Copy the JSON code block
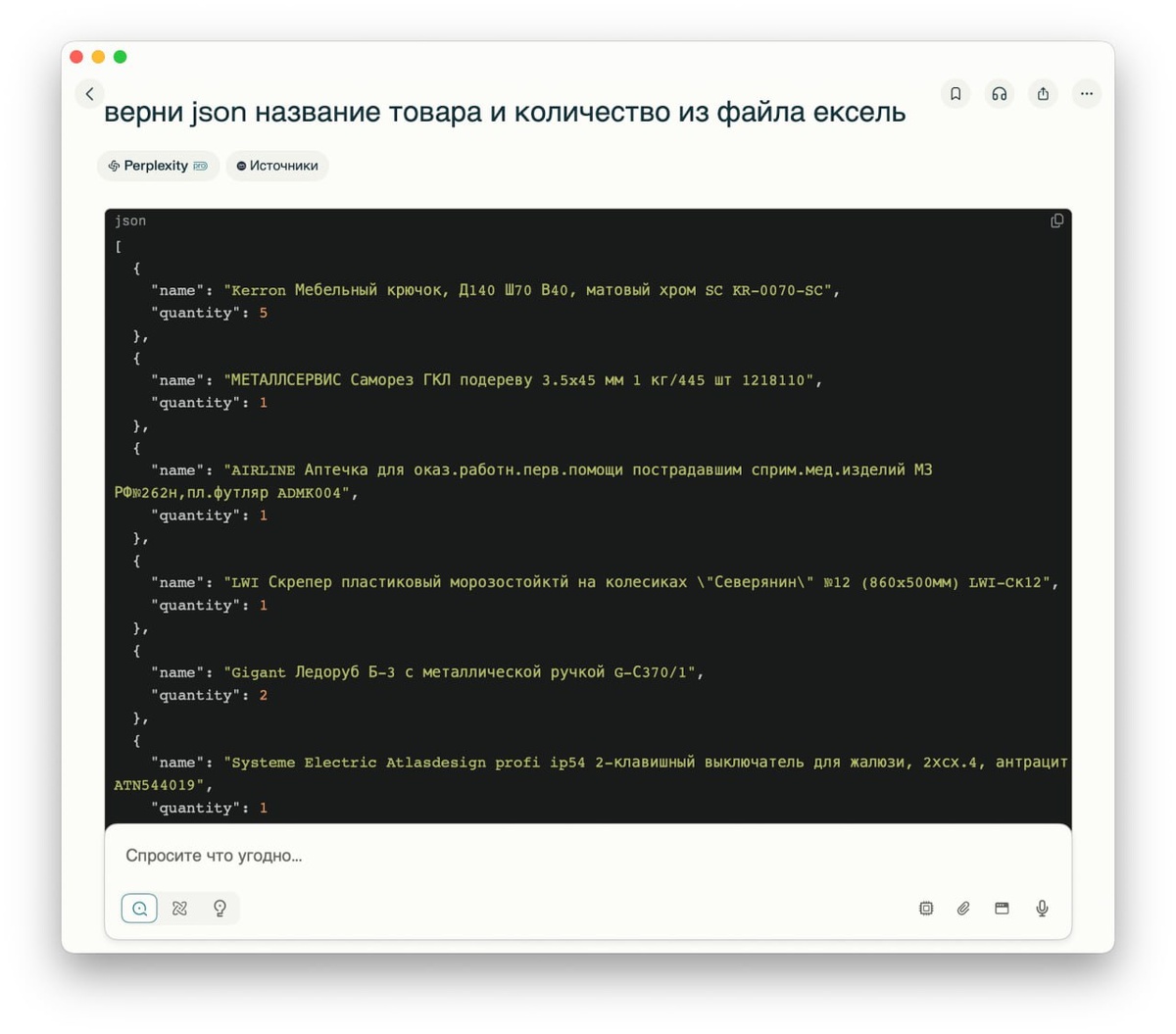This screenshot has width=1176, height=1034. pos(1056,221)
